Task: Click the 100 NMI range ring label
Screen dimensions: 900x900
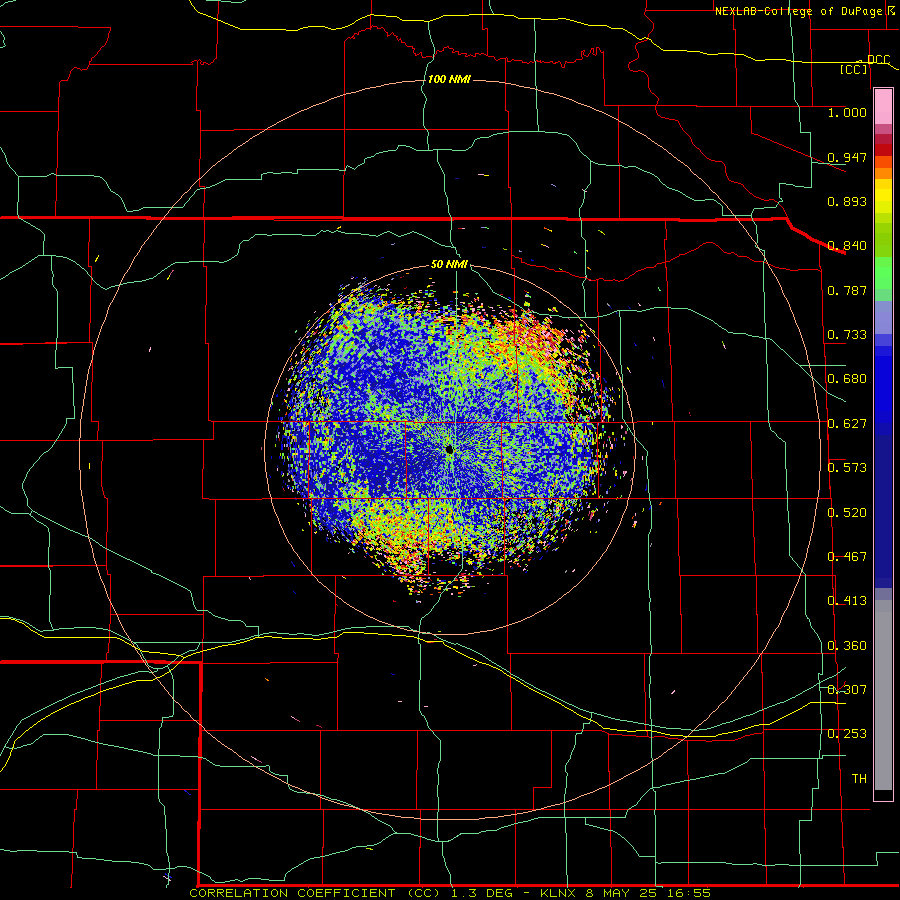Action: (x=449, y=79)
